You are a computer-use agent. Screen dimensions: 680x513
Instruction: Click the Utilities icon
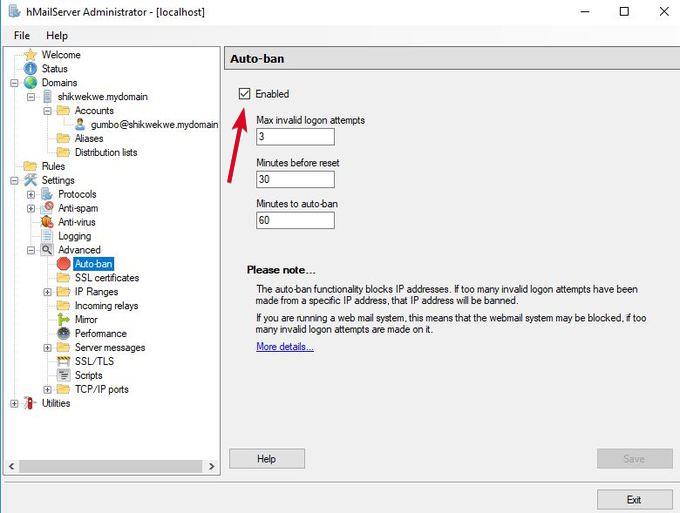click(x=30, y=403)
